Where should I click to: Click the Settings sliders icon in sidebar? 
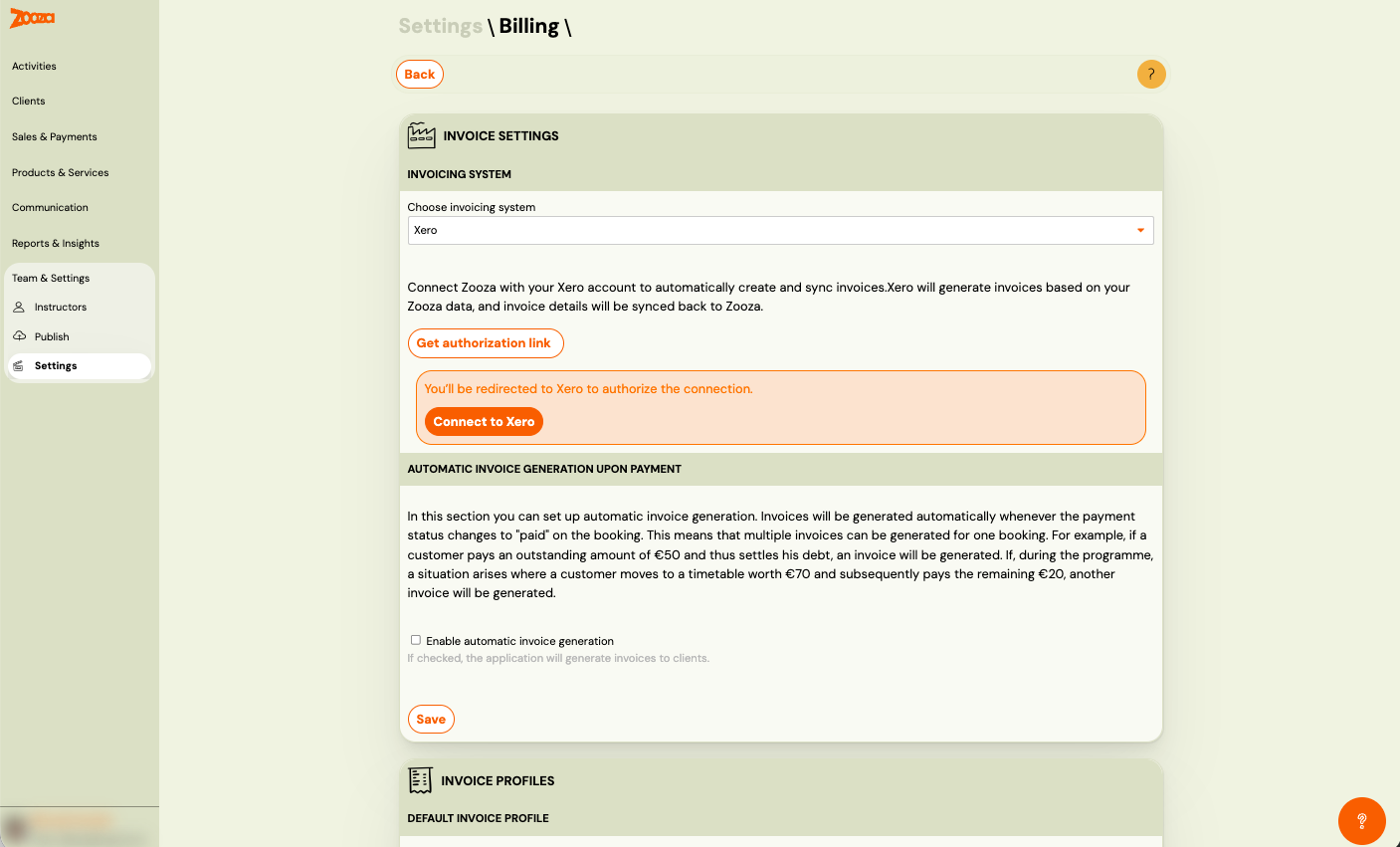click(19, 366)
